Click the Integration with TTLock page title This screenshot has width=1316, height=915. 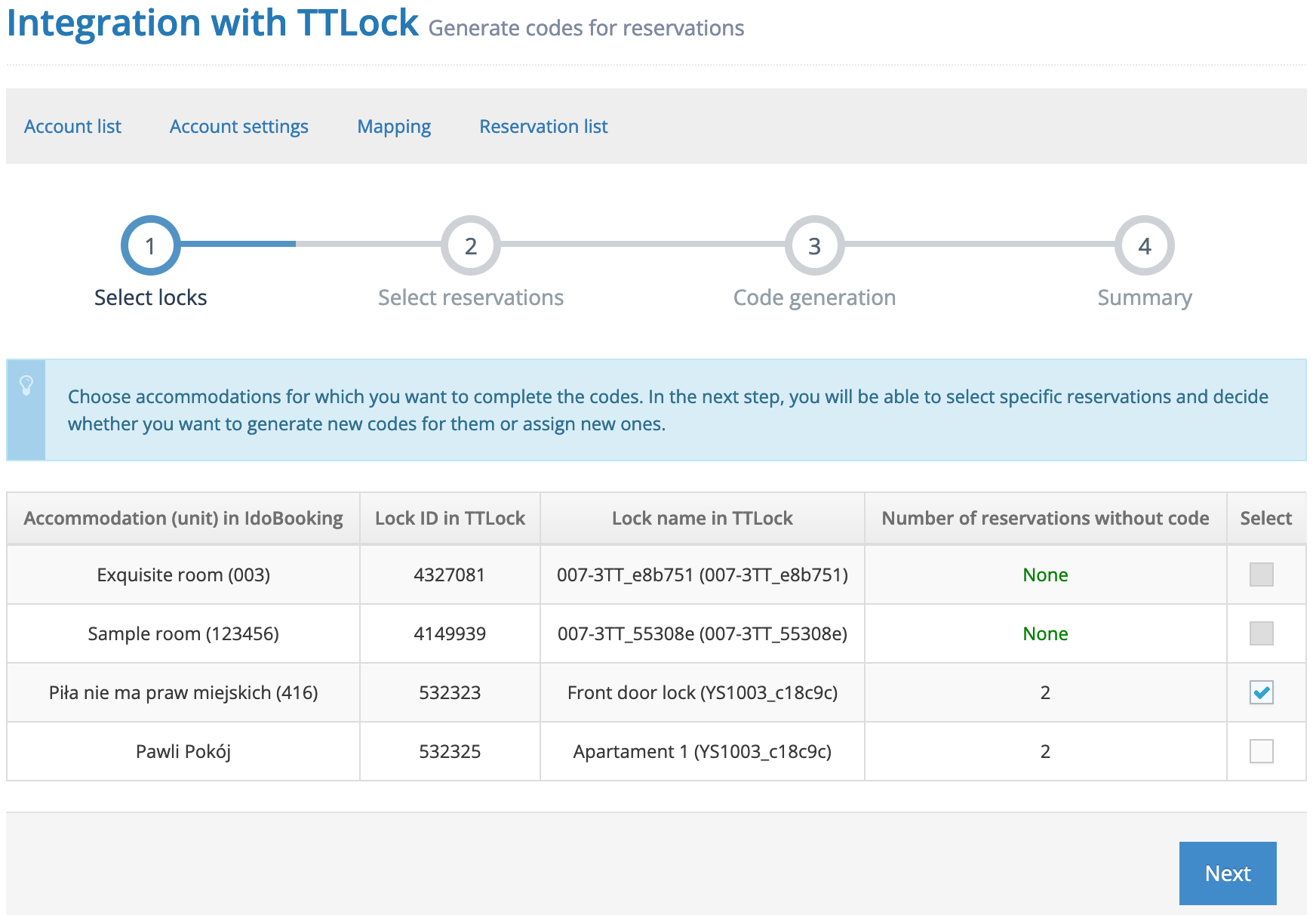(x=212, y=23)
